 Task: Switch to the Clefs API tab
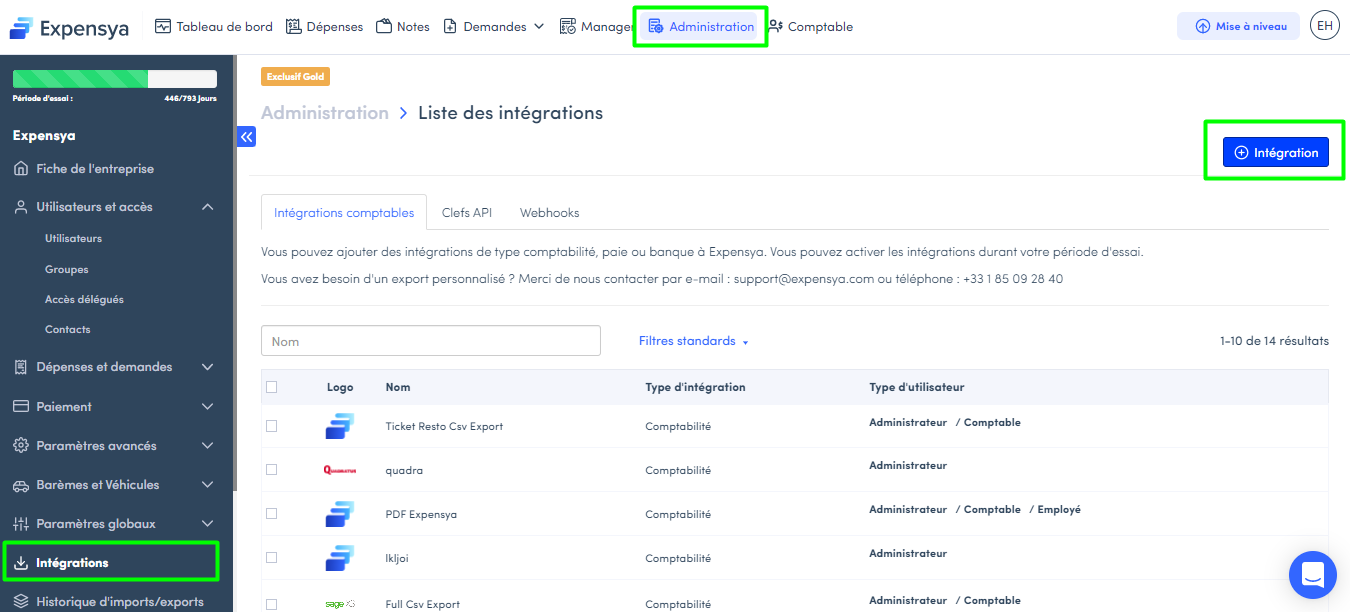coord(467,213)
